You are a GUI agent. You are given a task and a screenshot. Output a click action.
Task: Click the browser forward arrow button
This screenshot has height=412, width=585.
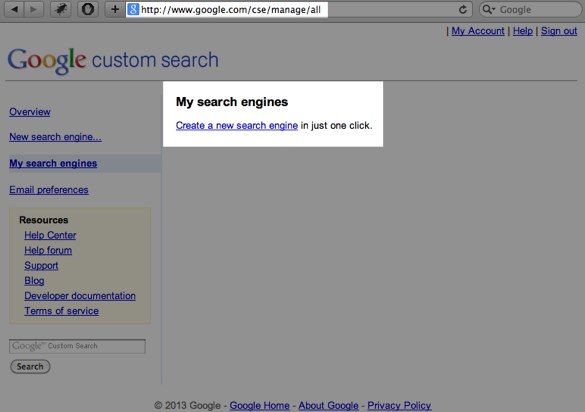(x=34, y=9)
